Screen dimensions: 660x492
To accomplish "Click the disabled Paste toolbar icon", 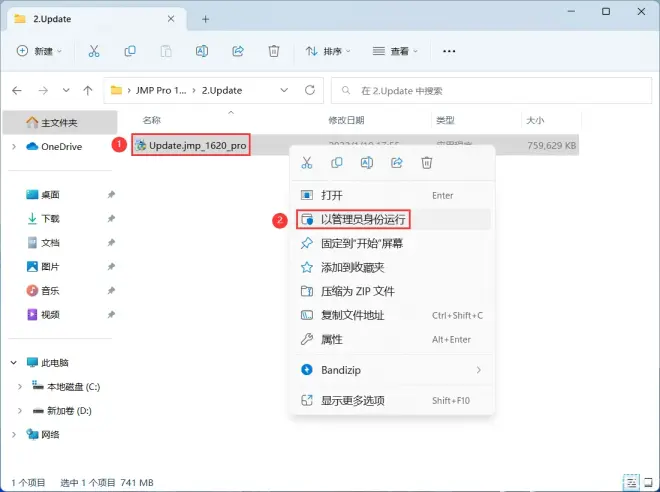I will (166, 51).
